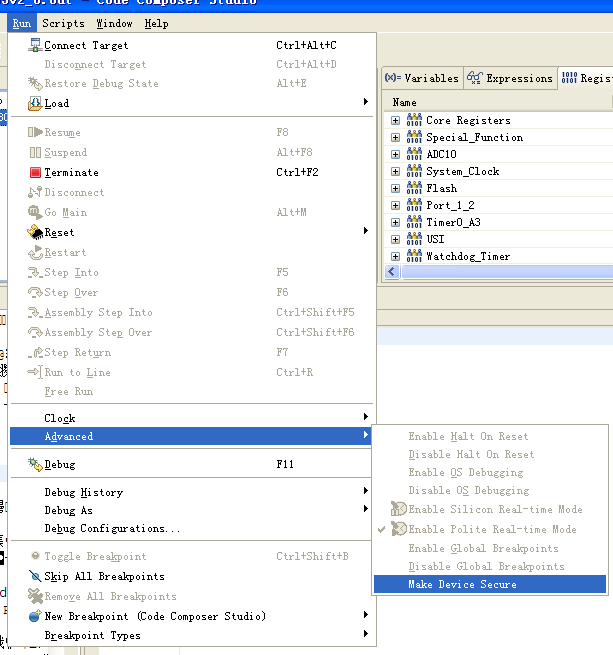Expand the ADC10 register group
Screen dimensions: 613x655
point(395,155)
